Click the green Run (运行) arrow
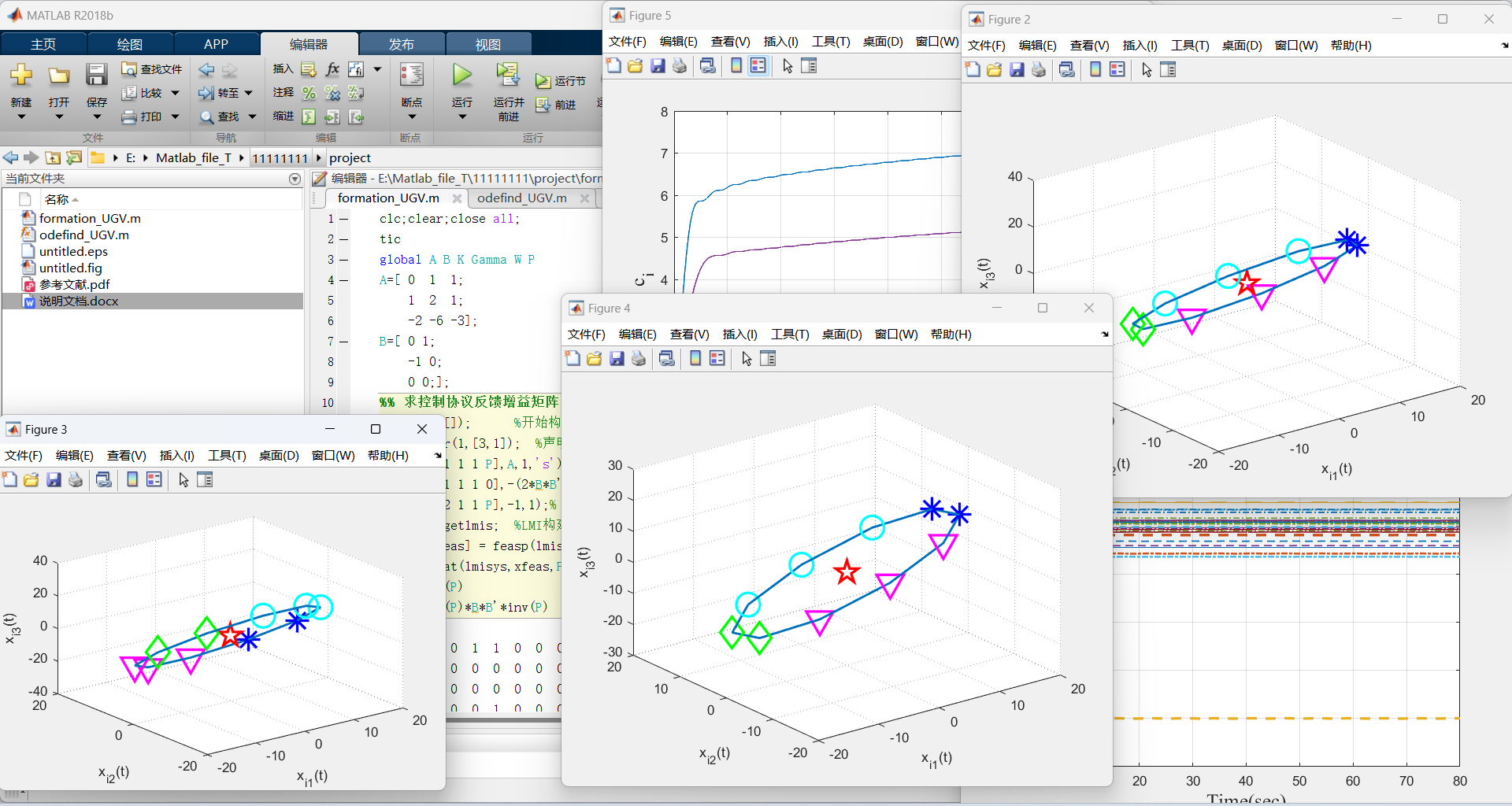1512x806 pixels. click(x=462, y=76)
